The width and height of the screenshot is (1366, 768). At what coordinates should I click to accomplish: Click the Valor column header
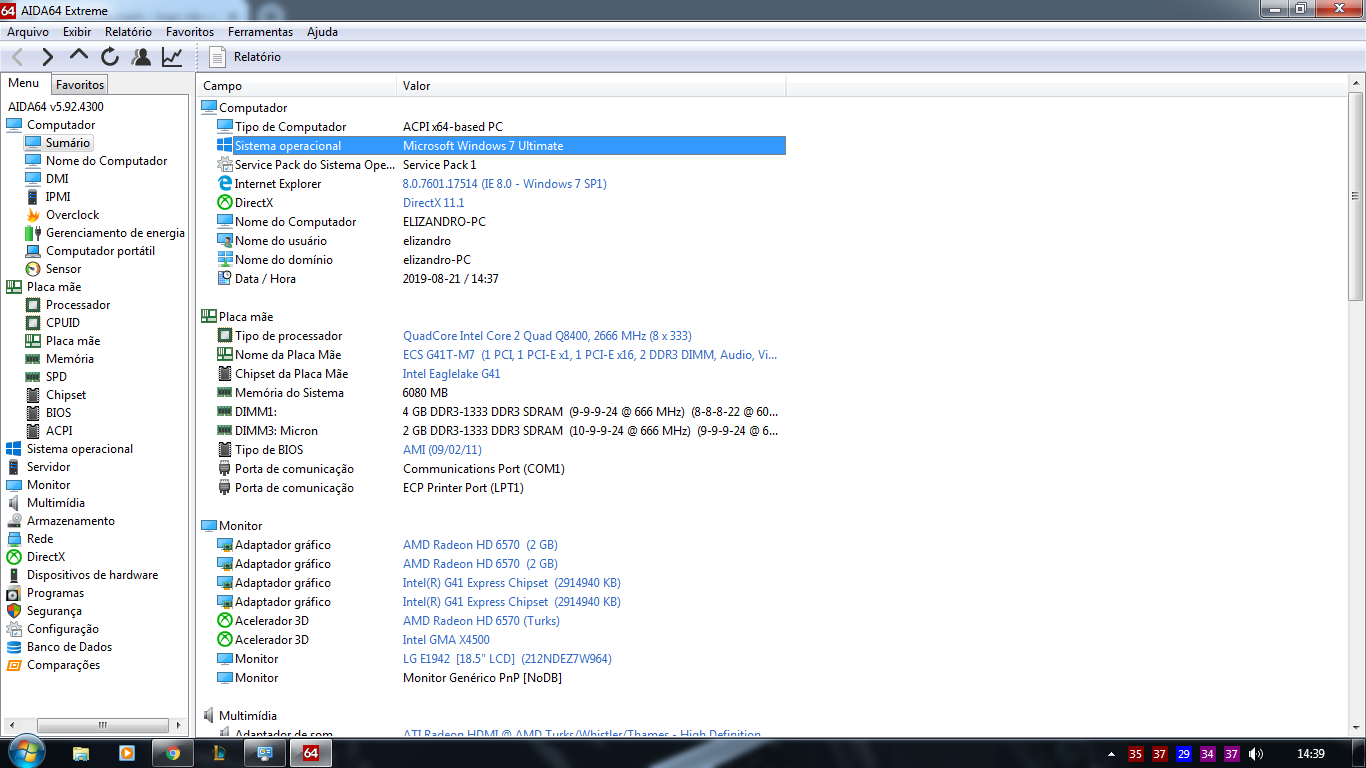point(591,86)
